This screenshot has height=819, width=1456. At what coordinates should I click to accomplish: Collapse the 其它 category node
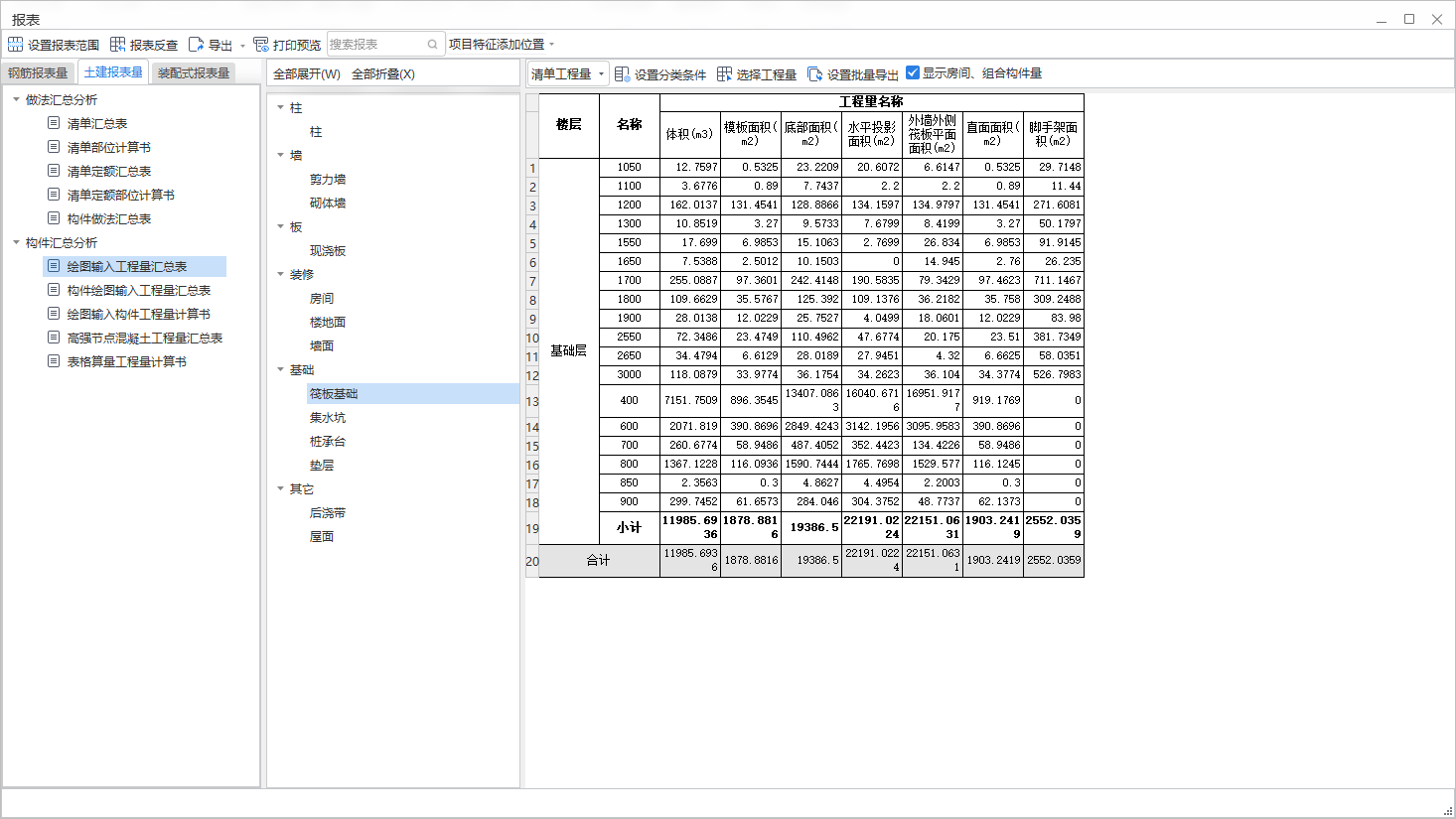coord(280,488)
